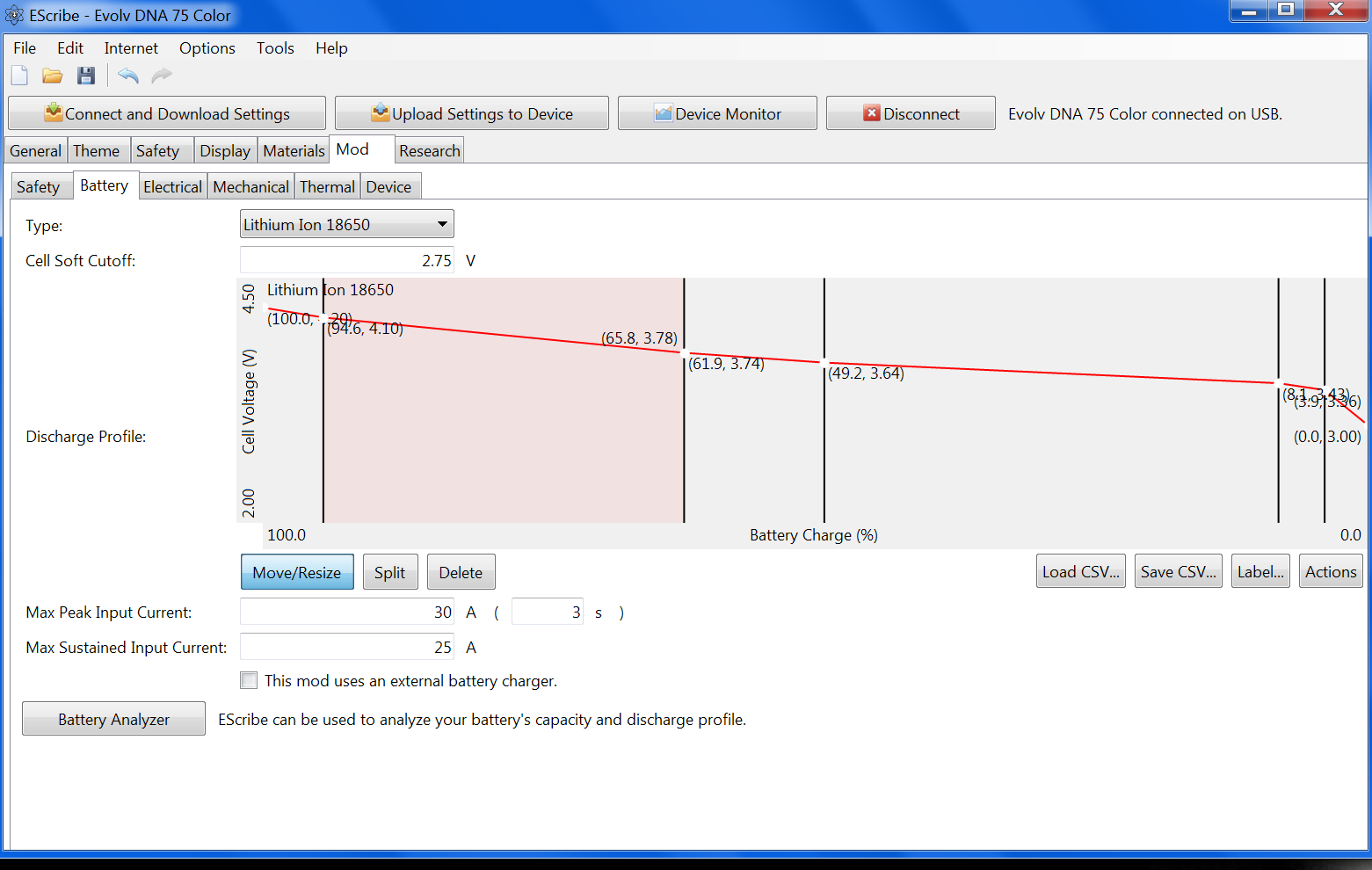The width and height of the screenshot is (1372, 870).
Task: Open the Actions dropdown button
Action: point(1331,572)
